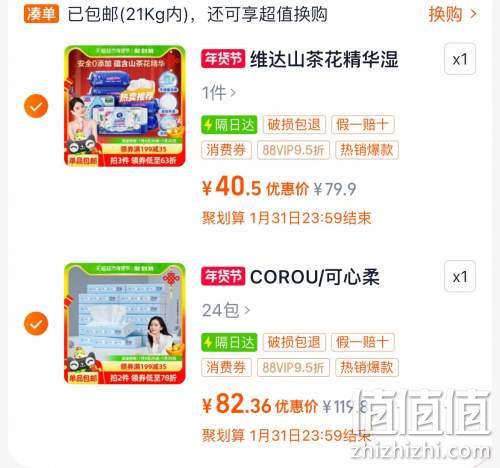Change the x1 quantity for 维达 wipes

(x=460, y=59)
